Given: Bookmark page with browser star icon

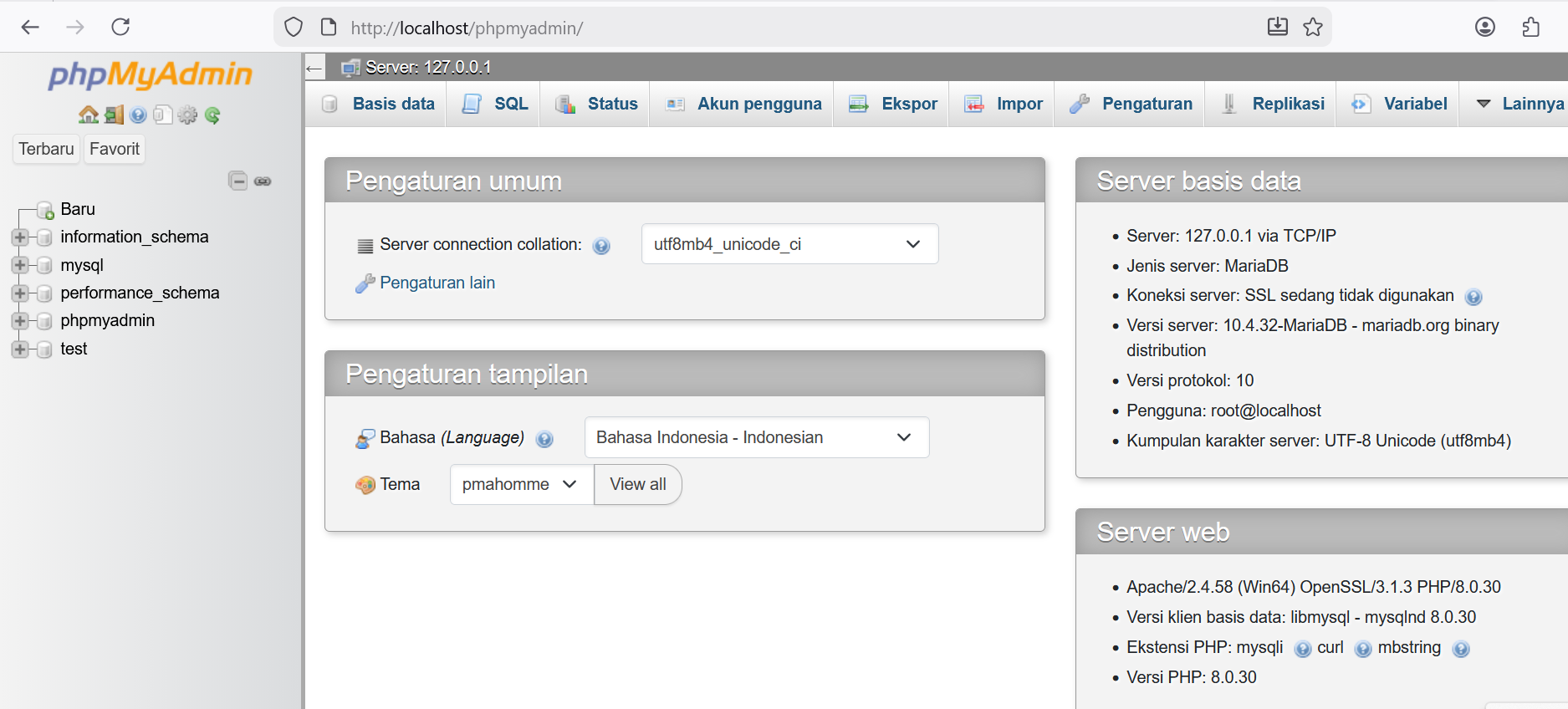Looking at the screenshot, I should (1313, 28).
